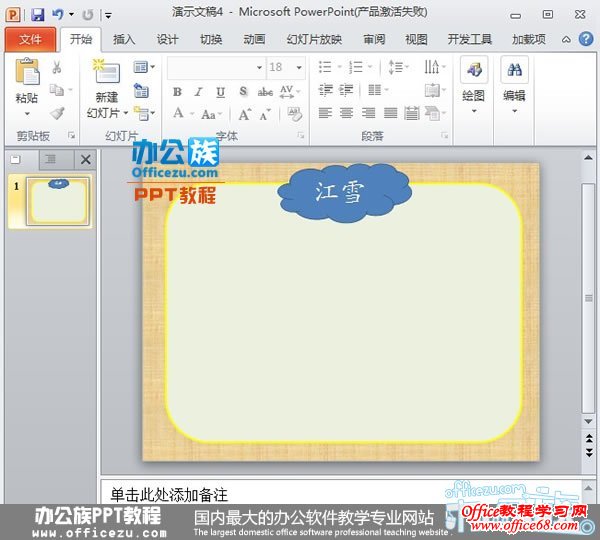Open the quick access toolbar customize arrow
600x540 pixels.
click(x=108, y=16)
